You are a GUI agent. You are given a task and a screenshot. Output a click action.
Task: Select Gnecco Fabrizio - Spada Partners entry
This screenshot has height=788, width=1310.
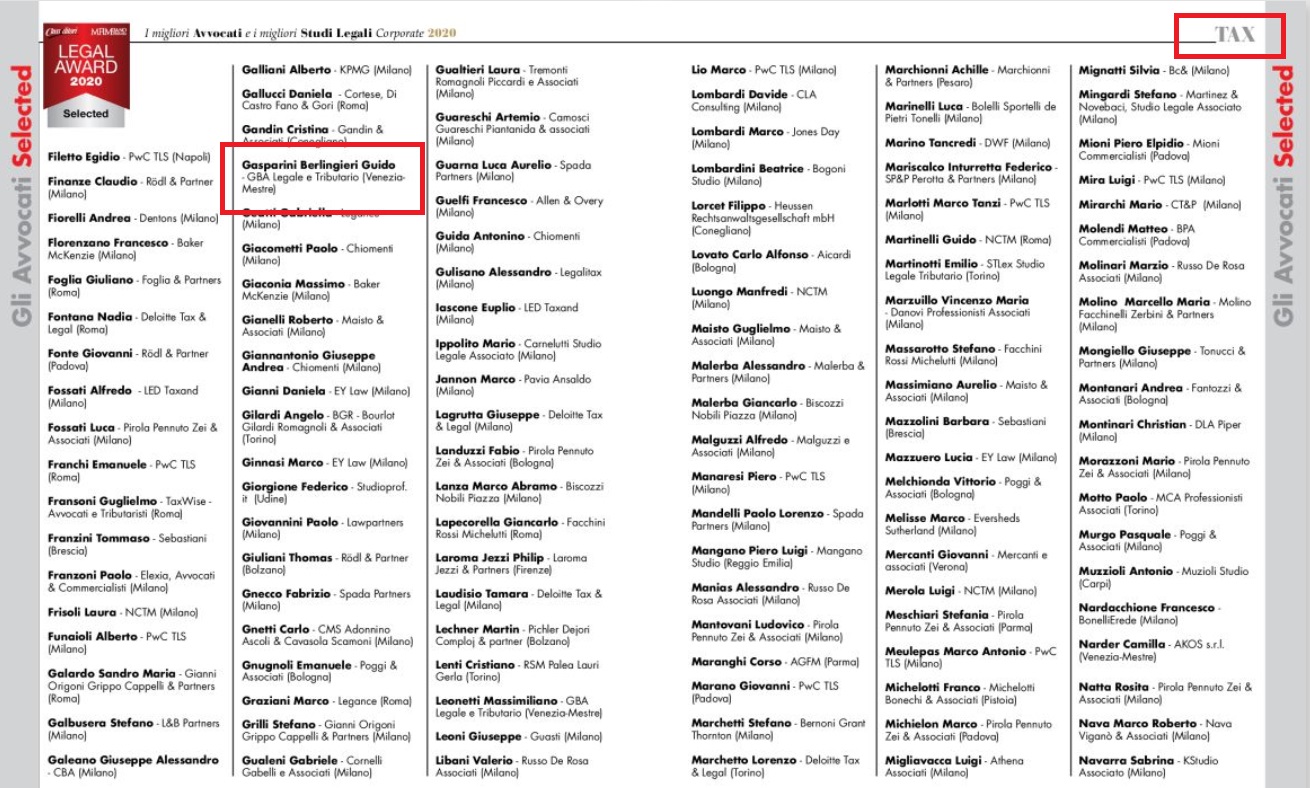[x=326, y=599]
